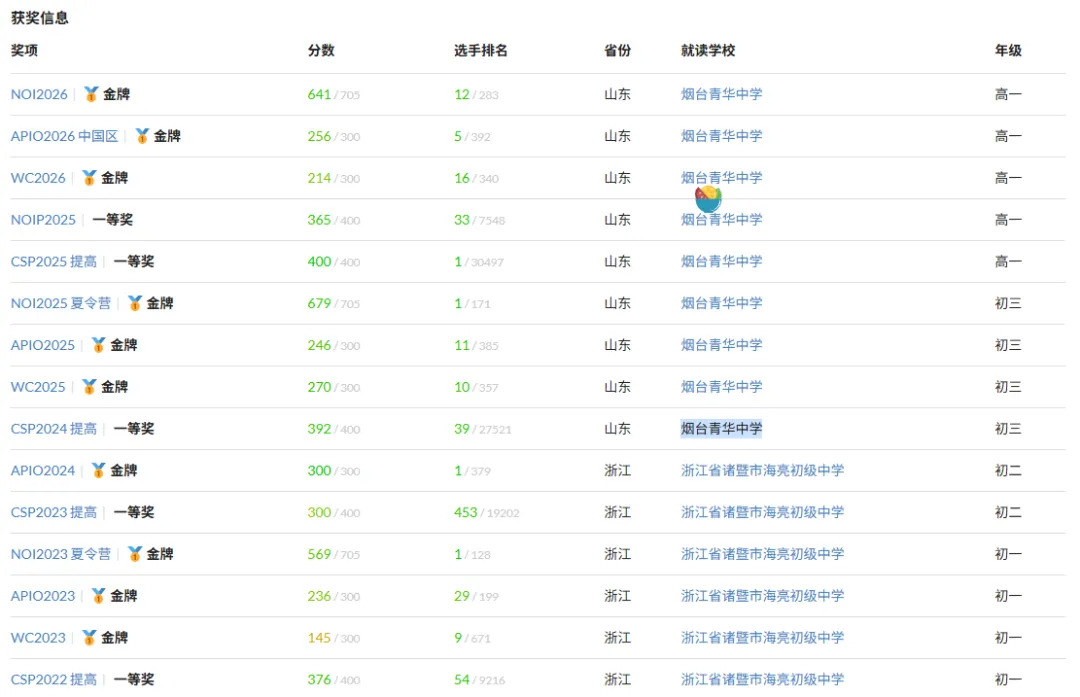Image resolution: width=1080 pixels, height=697 pixels.
Task: Click 山东 province in WC2026 row
Action: point(617,178)
